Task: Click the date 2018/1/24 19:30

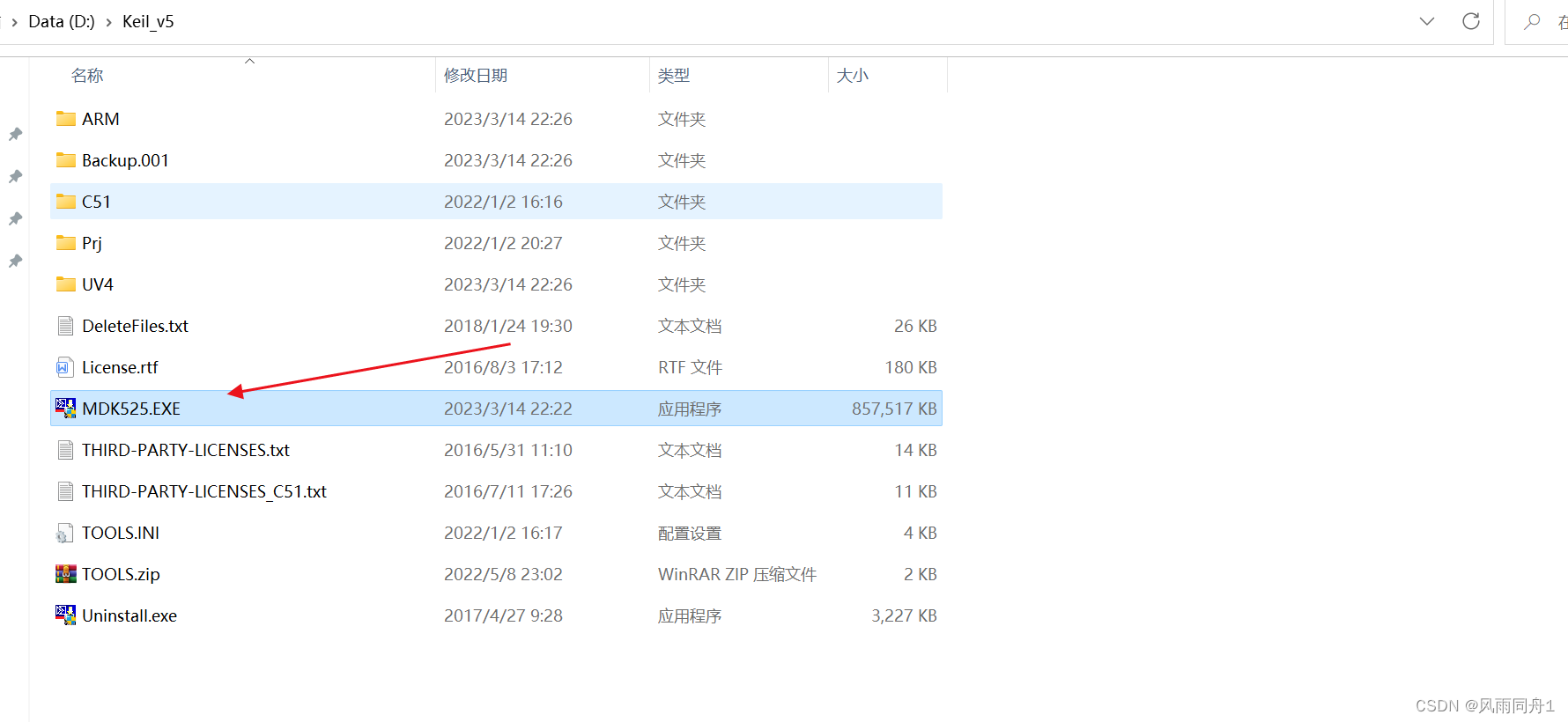Action: pos(508,326)
